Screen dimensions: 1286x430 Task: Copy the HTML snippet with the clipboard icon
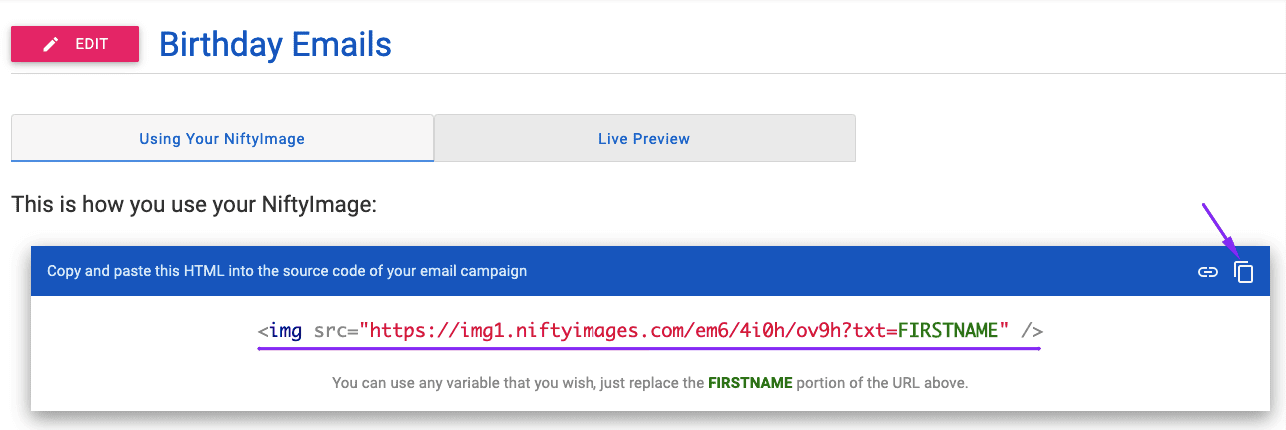(x=1243, y=271)
